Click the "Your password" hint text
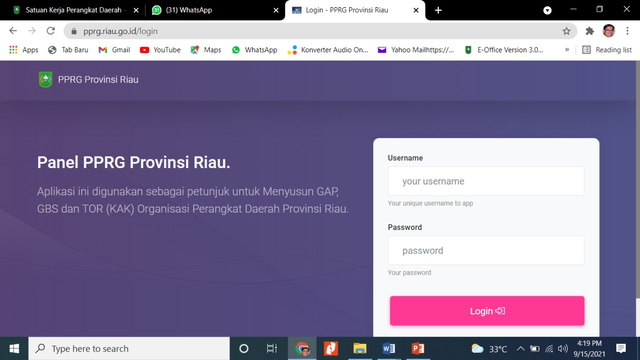 click(x=409, y=273)
